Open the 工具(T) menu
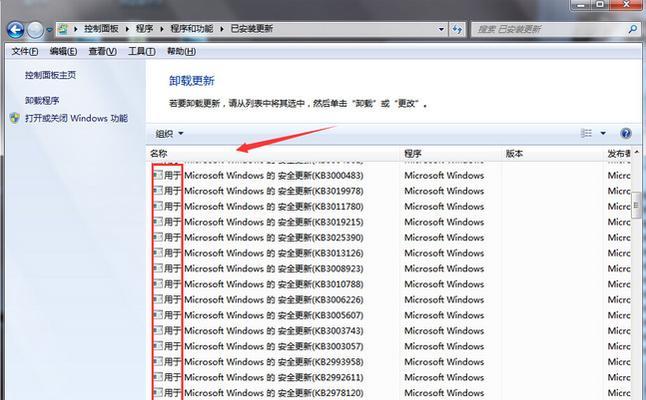The width and height of the screenshot is (646, 400). pyautogui.click(x=142, y=51)
